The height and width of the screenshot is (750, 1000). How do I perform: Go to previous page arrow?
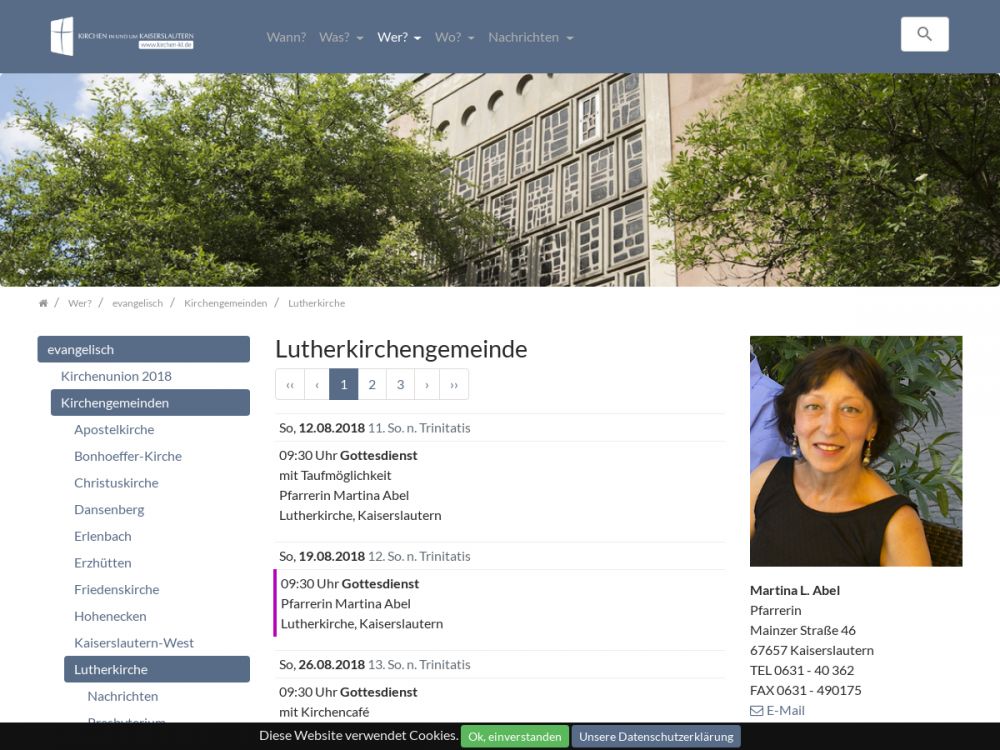click(317, 384)
